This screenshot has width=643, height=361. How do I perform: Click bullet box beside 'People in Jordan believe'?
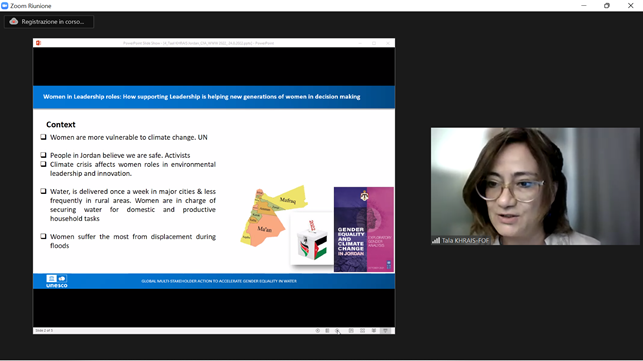(x=43, y=155)
